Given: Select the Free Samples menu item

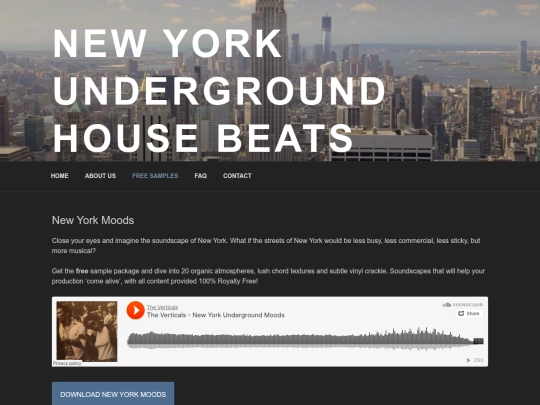Looking at the screenshot, I should coord(155,176).
